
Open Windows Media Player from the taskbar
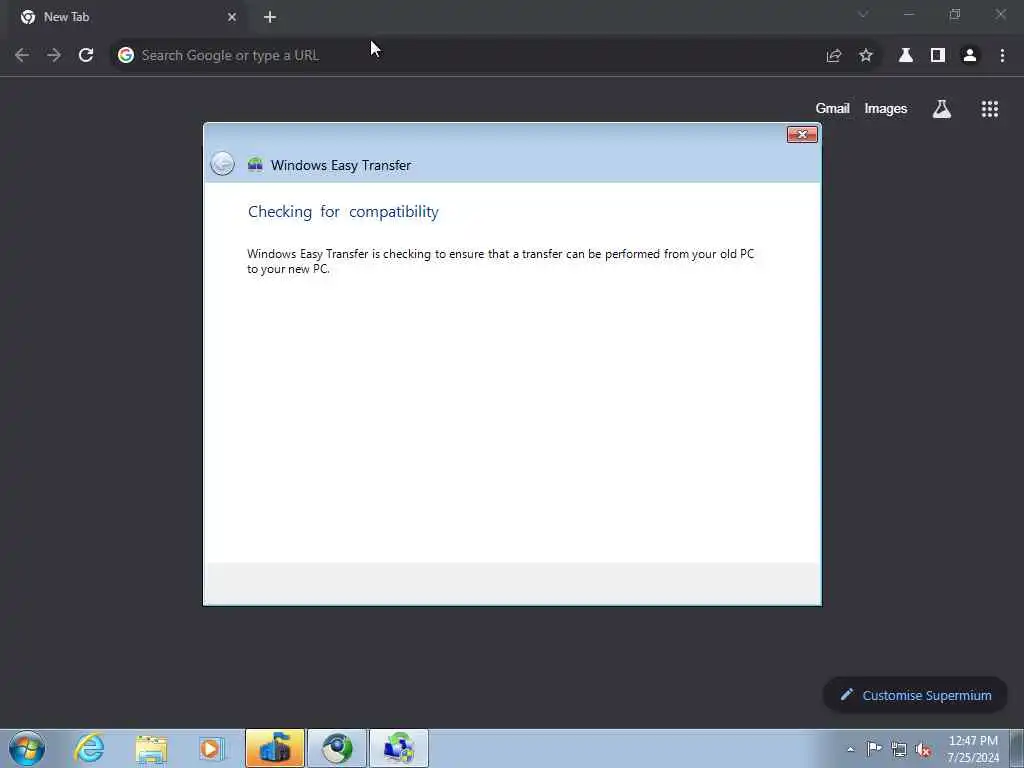[x=212, y=749]
